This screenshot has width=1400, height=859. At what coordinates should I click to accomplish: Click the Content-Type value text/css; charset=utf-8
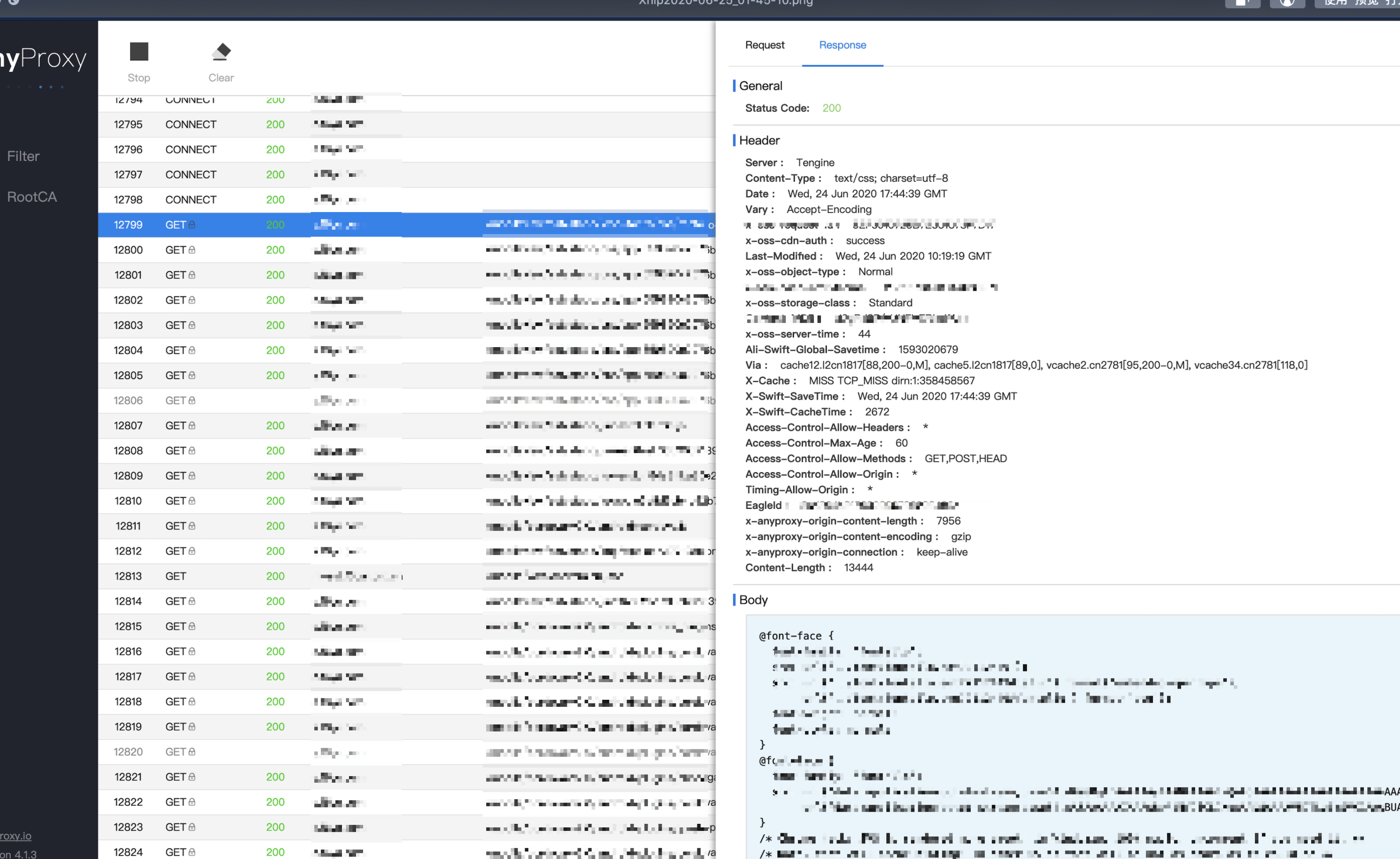click(890, 178)
